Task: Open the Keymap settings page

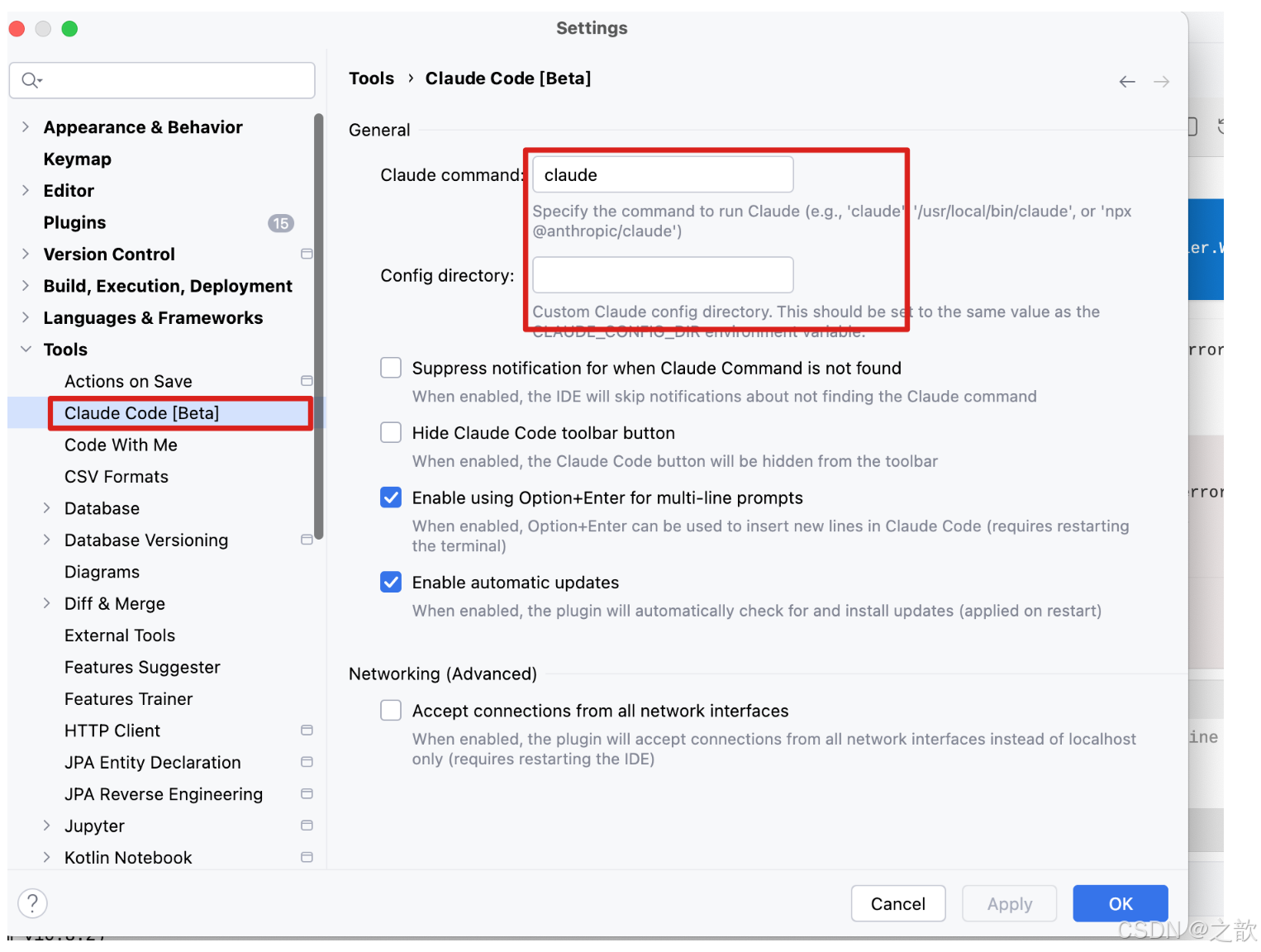Action: pos(78,159)
